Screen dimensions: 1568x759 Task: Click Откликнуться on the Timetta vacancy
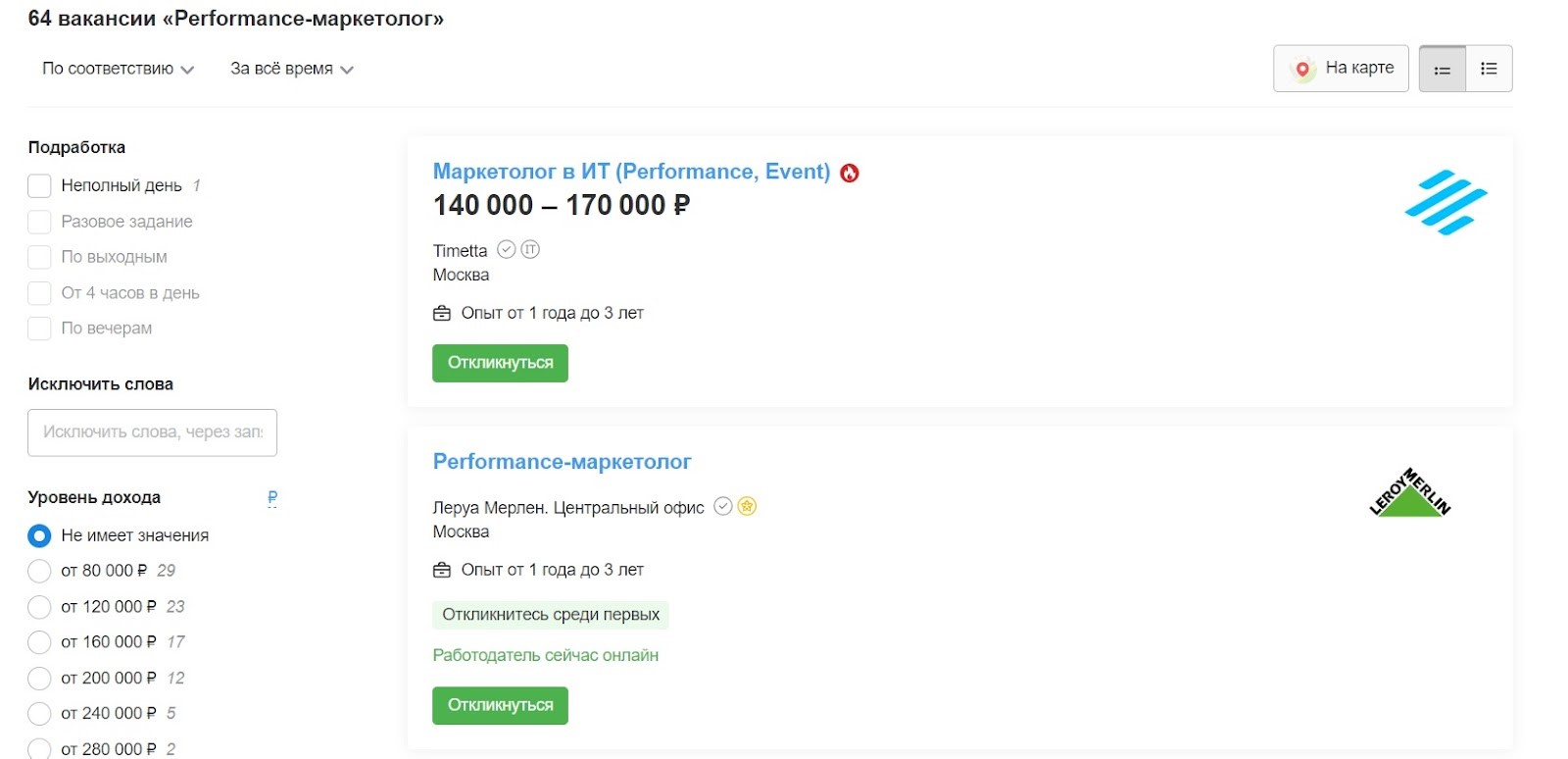tap(500, 363)
